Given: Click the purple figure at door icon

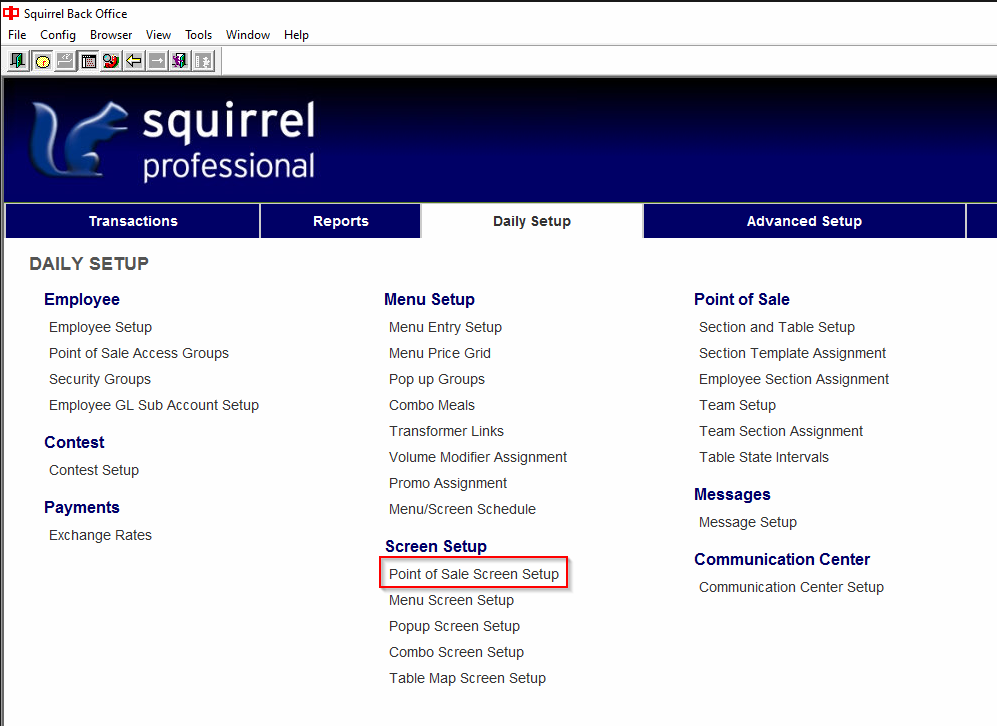Looking at the screenshot, I should point(180,61).
